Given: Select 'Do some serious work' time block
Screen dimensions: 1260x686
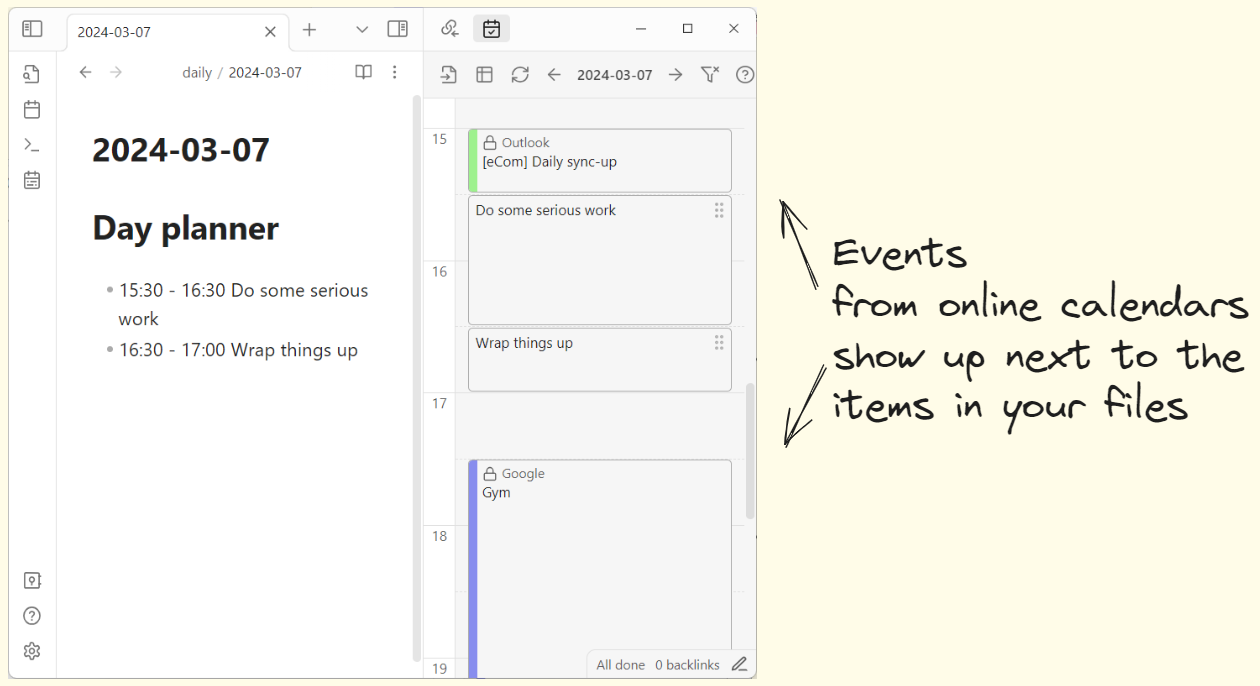Looking at the screenshot, I should pos(600,260).
